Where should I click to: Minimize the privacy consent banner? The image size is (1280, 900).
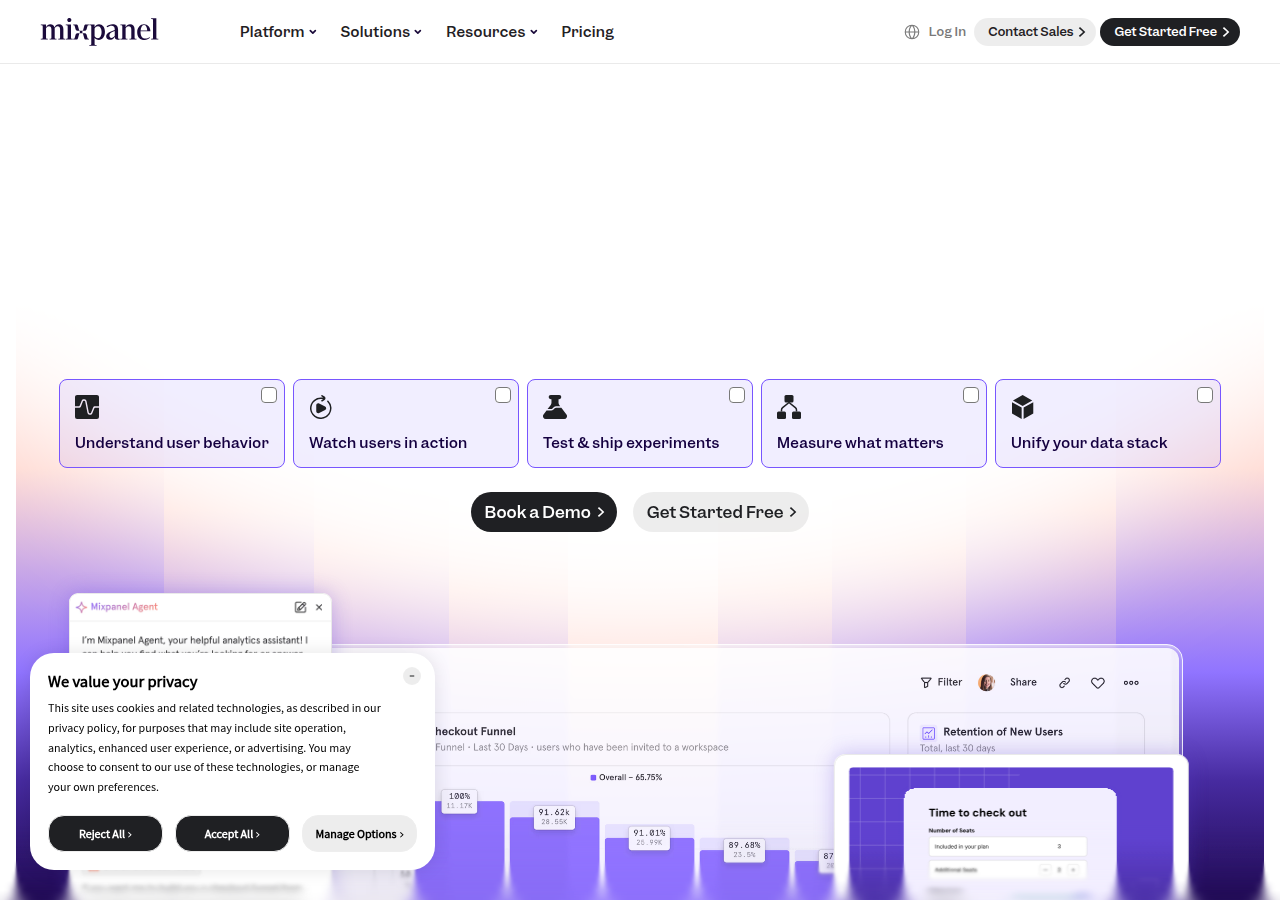(x=412, y=676)
